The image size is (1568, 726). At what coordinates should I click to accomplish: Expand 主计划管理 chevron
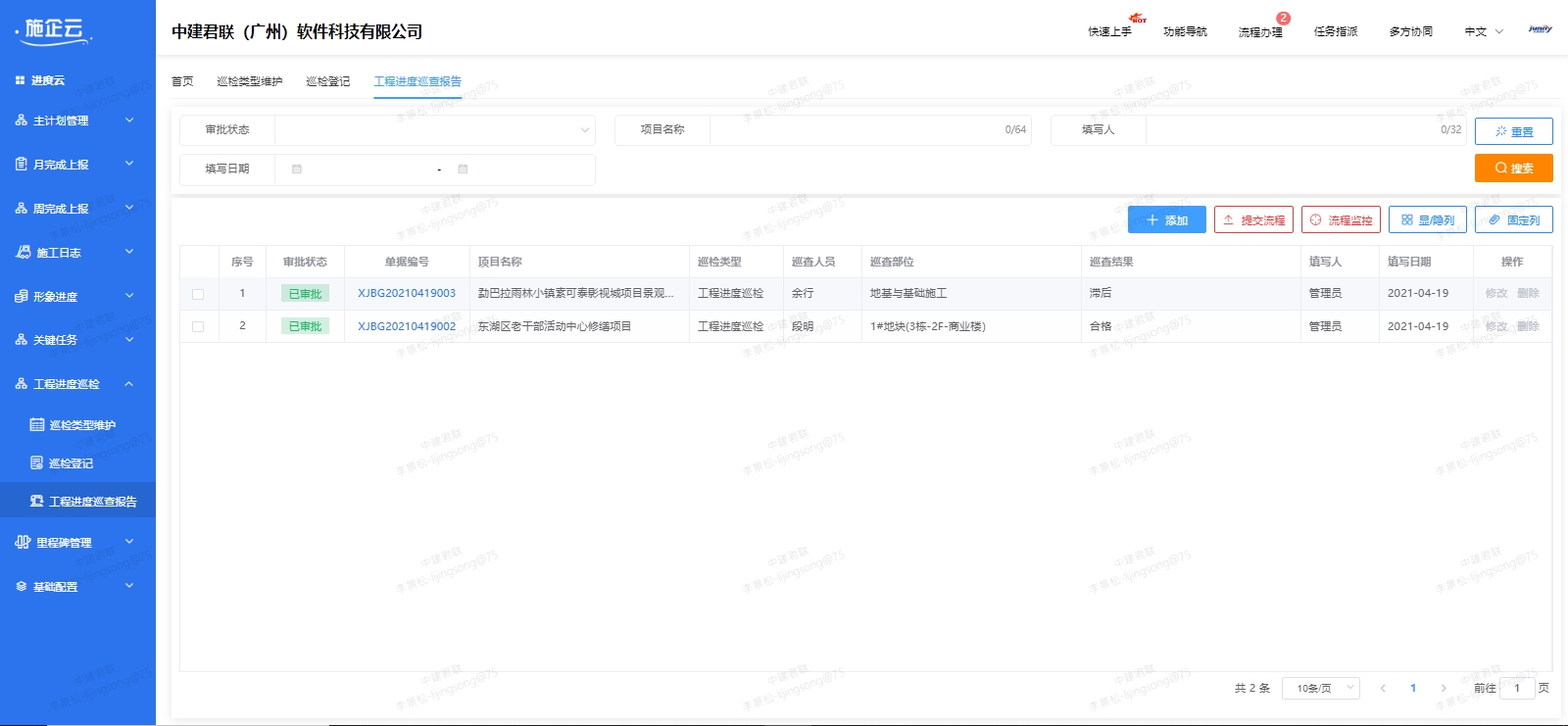tap(129, 120)
